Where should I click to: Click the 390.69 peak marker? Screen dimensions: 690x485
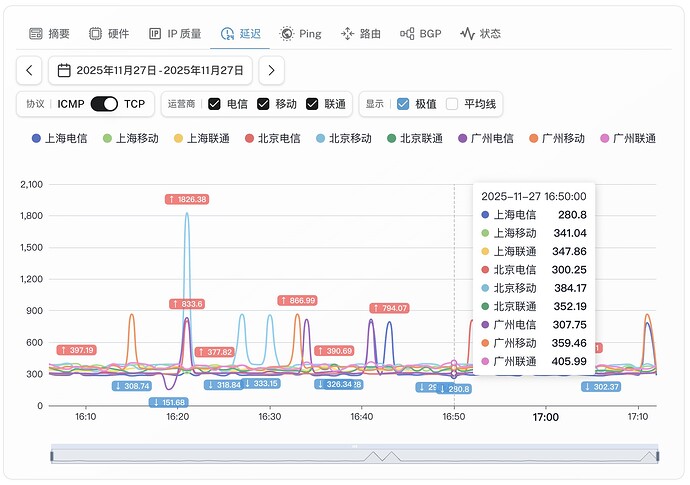334,351
